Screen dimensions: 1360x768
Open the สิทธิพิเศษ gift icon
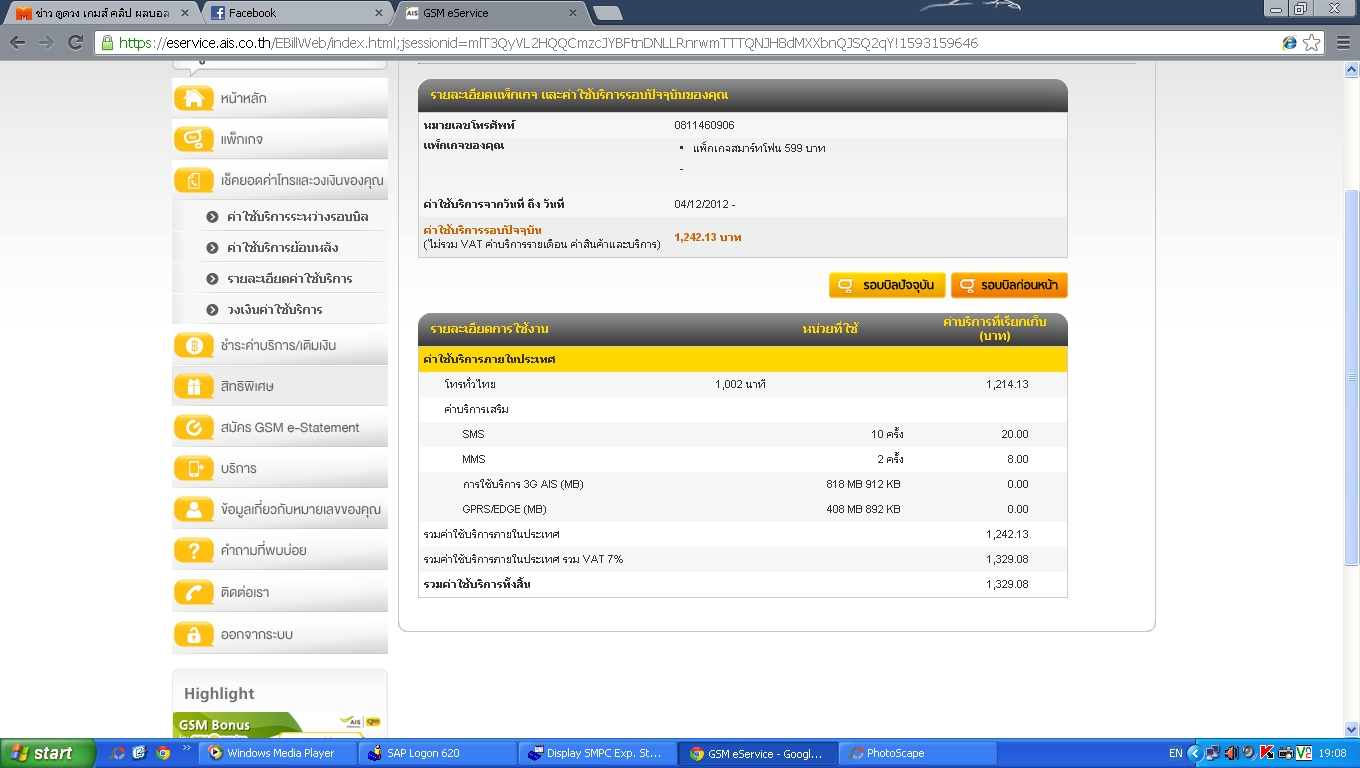(193, 386)
